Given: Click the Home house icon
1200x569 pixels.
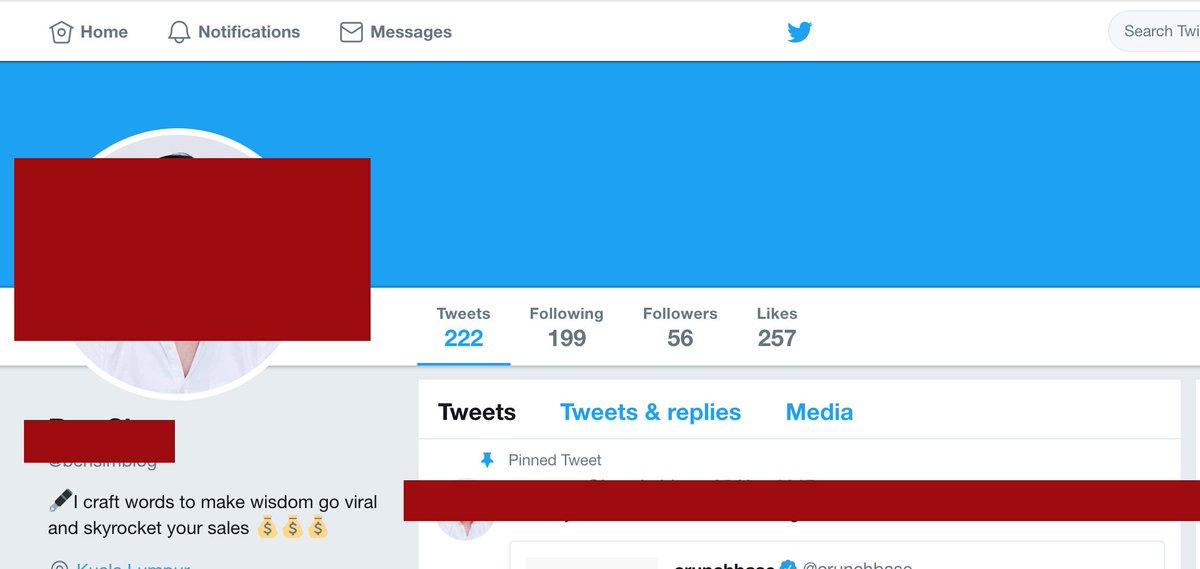Looking at the screenshot, I should (61, 32).
